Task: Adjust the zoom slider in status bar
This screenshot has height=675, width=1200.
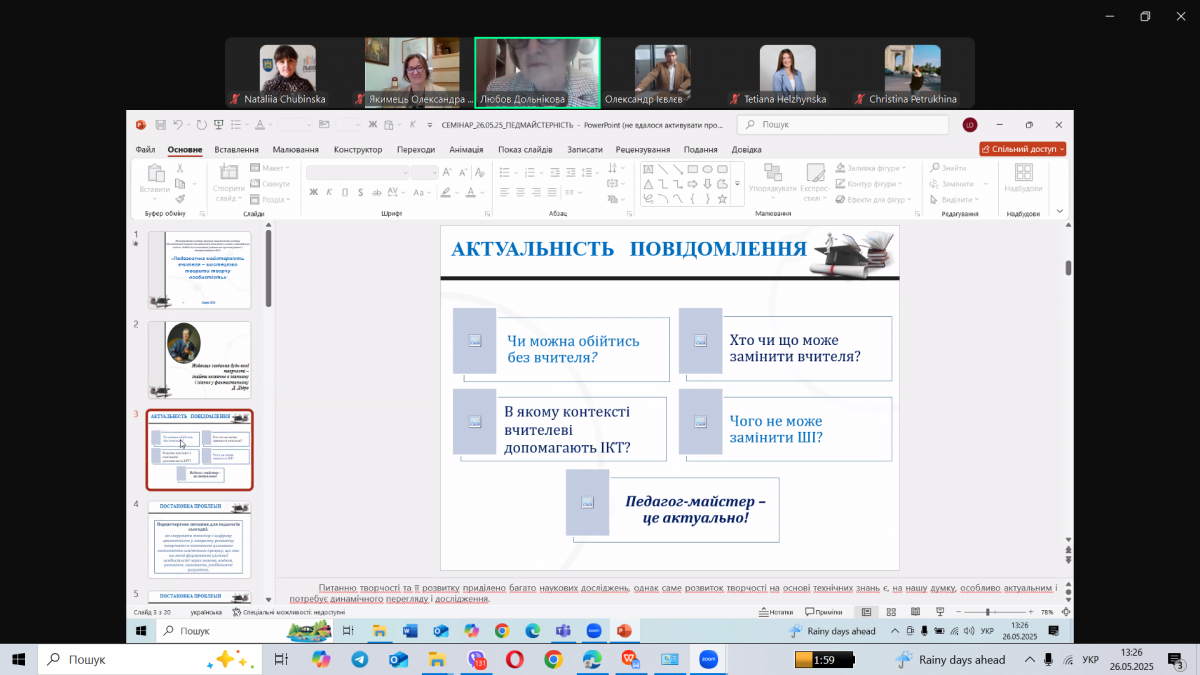Action: click(x=988, y=612)
